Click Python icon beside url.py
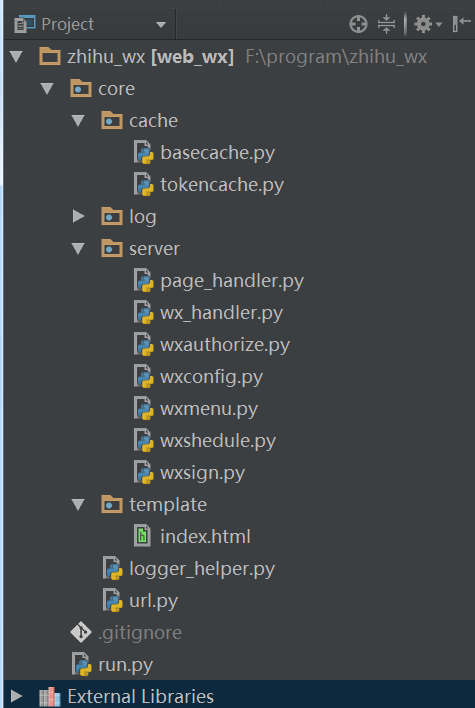Viewport: 475px width, 708px height. point(112,601)
